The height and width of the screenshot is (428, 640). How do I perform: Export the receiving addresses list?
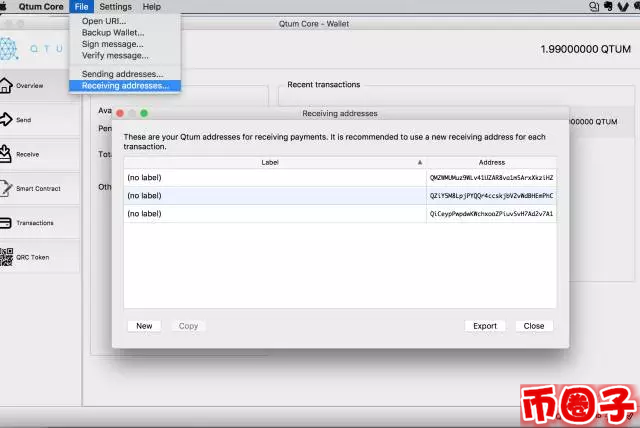(x=485, y=326)
